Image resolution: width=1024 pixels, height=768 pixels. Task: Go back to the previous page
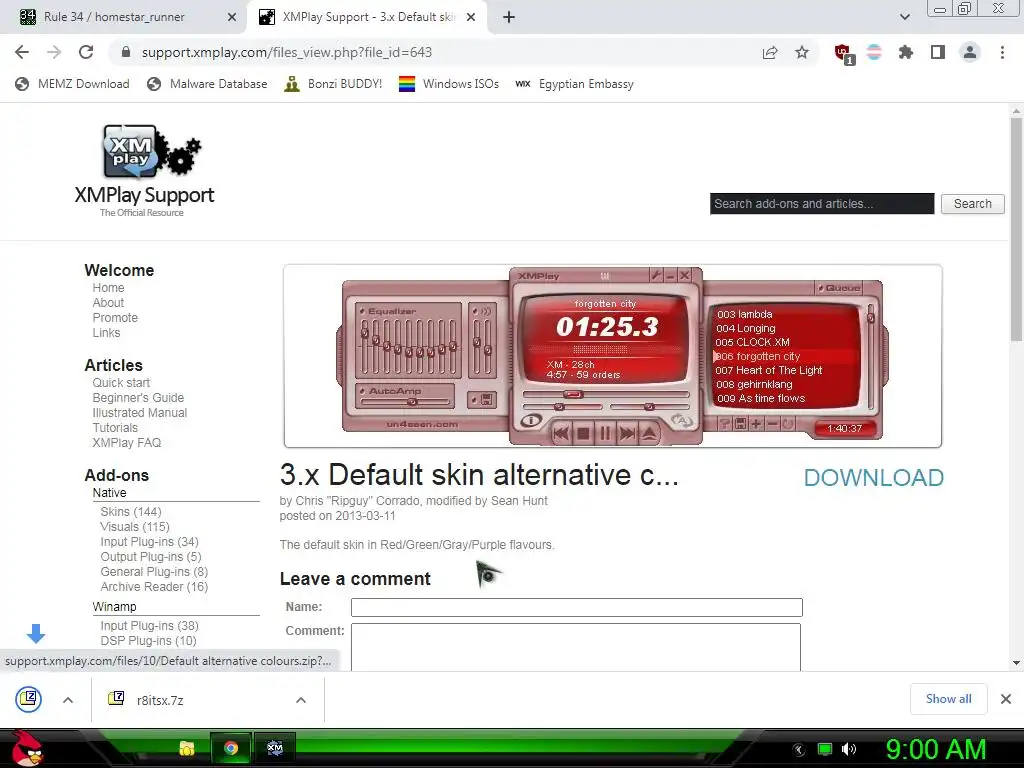pyautogui.click(x=22, y=52)
